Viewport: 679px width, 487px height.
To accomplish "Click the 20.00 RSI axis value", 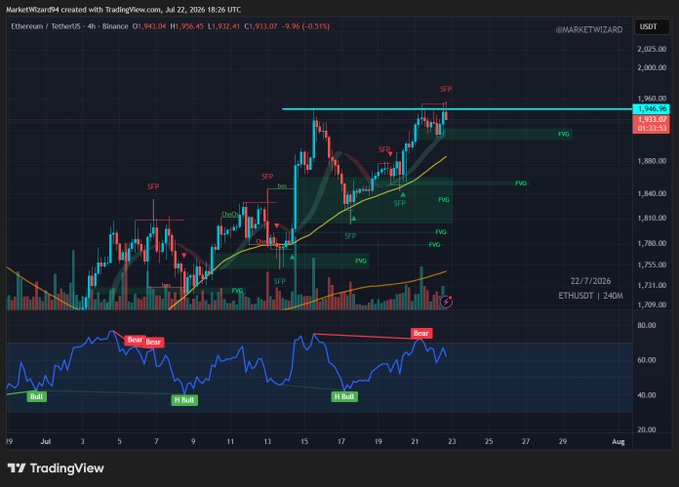I will [647, 430].
